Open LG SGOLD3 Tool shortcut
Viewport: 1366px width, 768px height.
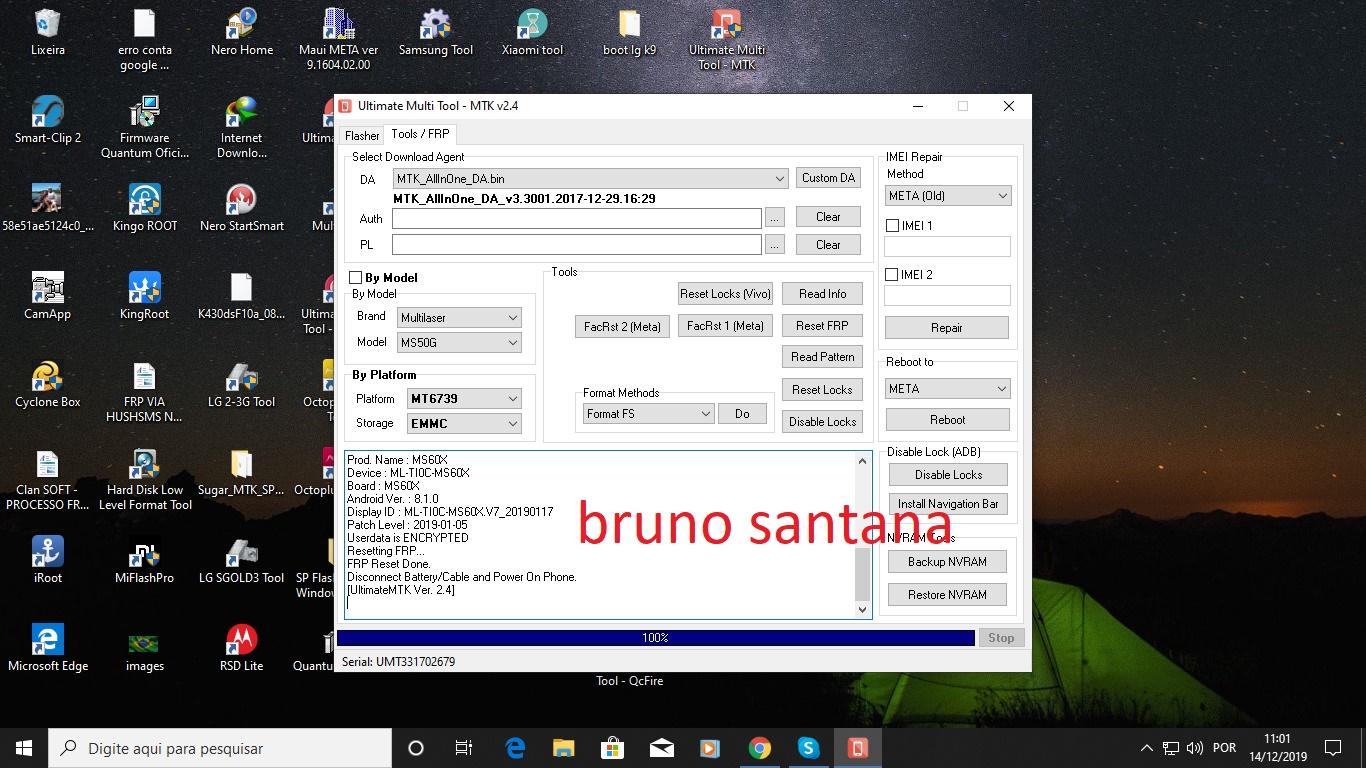pos(242,561)
